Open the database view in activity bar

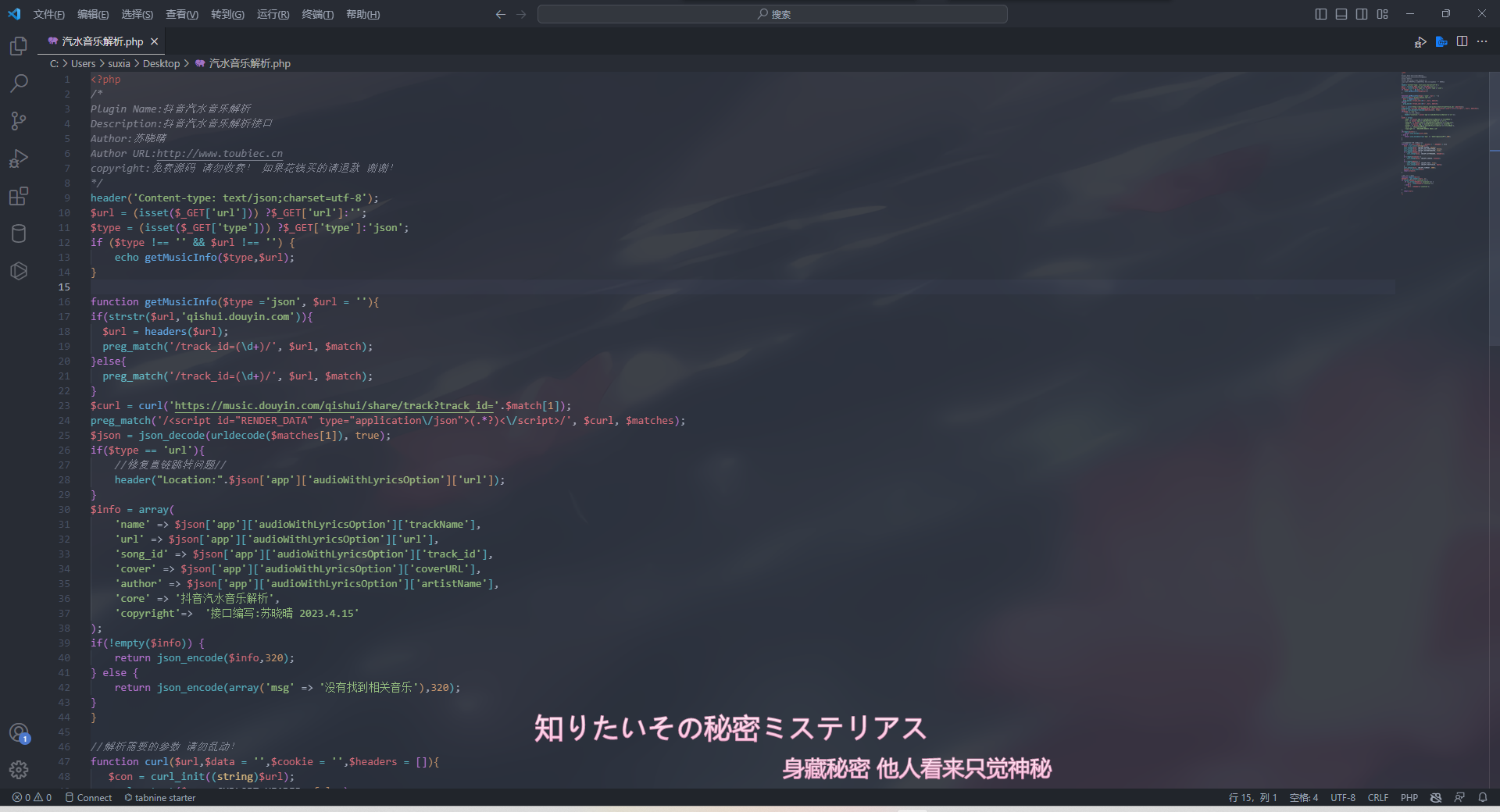point(19,233)
